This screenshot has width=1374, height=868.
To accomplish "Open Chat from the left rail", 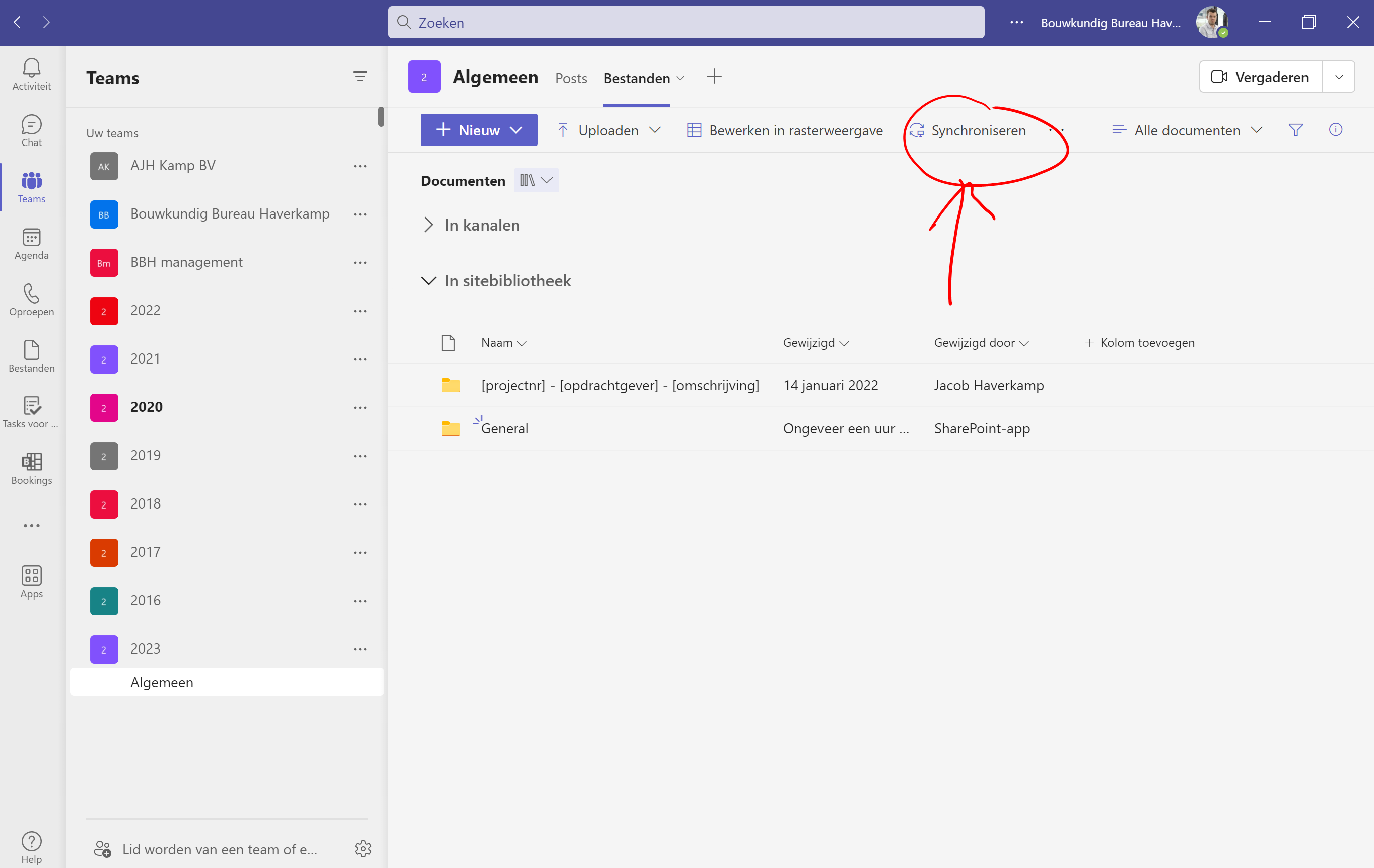I will pos(31,131).
